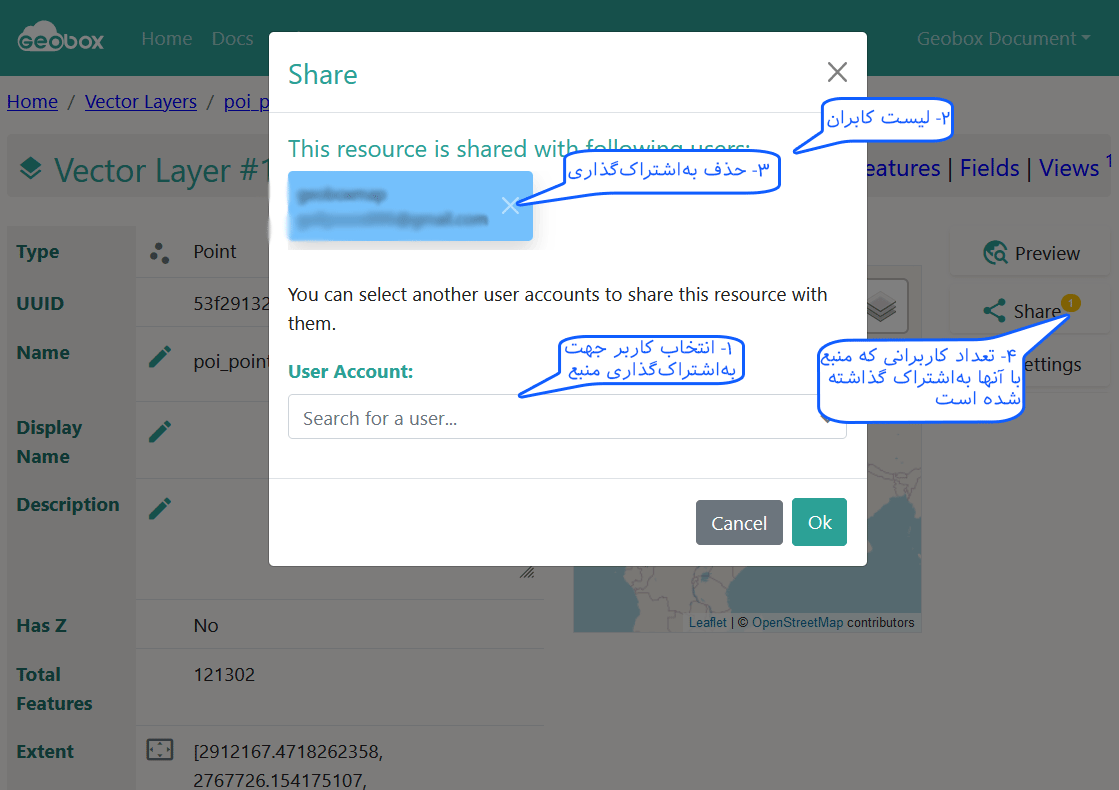
Task: Open the Views link
Action: pos(1068,168)
